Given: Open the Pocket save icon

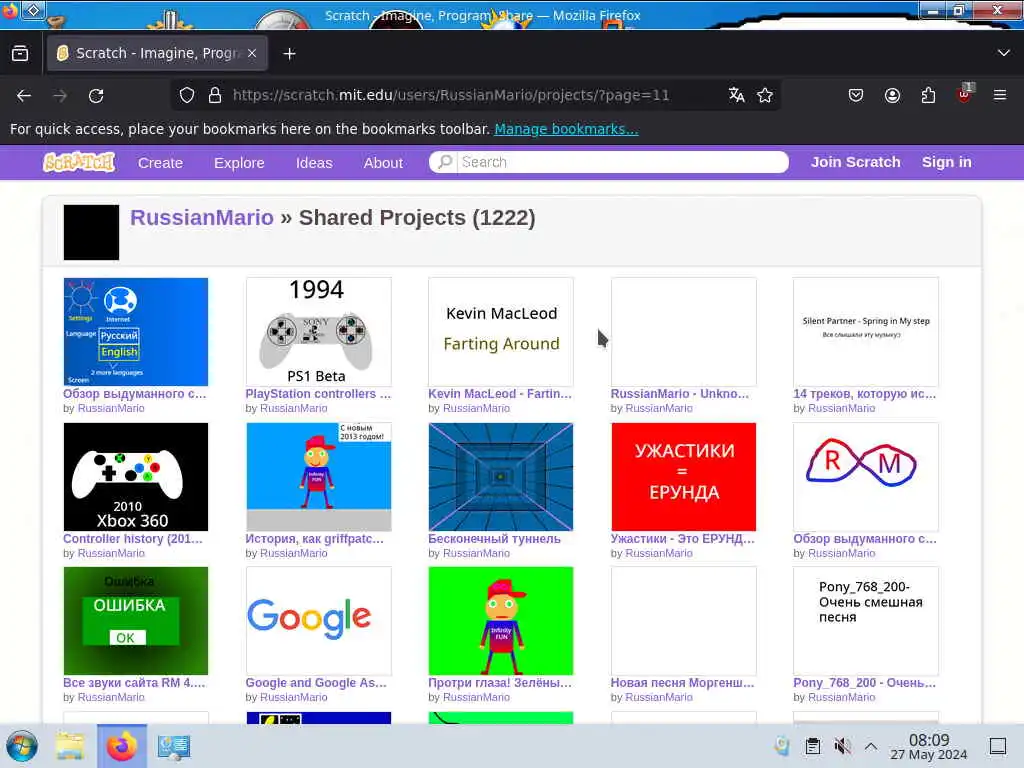Looking at the screenshot, I should point(856,95).
